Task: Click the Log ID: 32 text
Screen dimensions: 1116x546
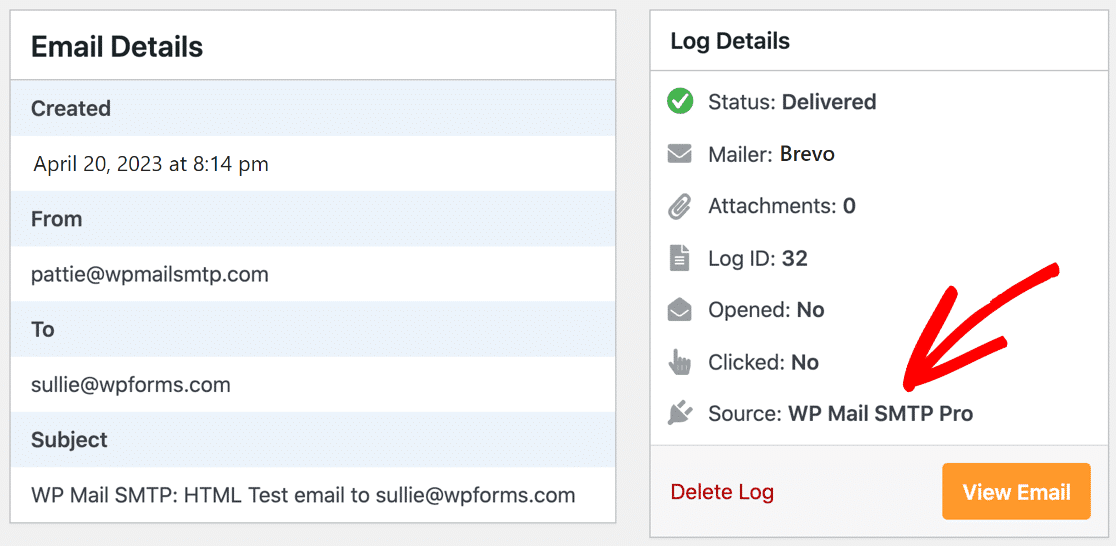Action: pyautogui.click(x=758, y=258)
